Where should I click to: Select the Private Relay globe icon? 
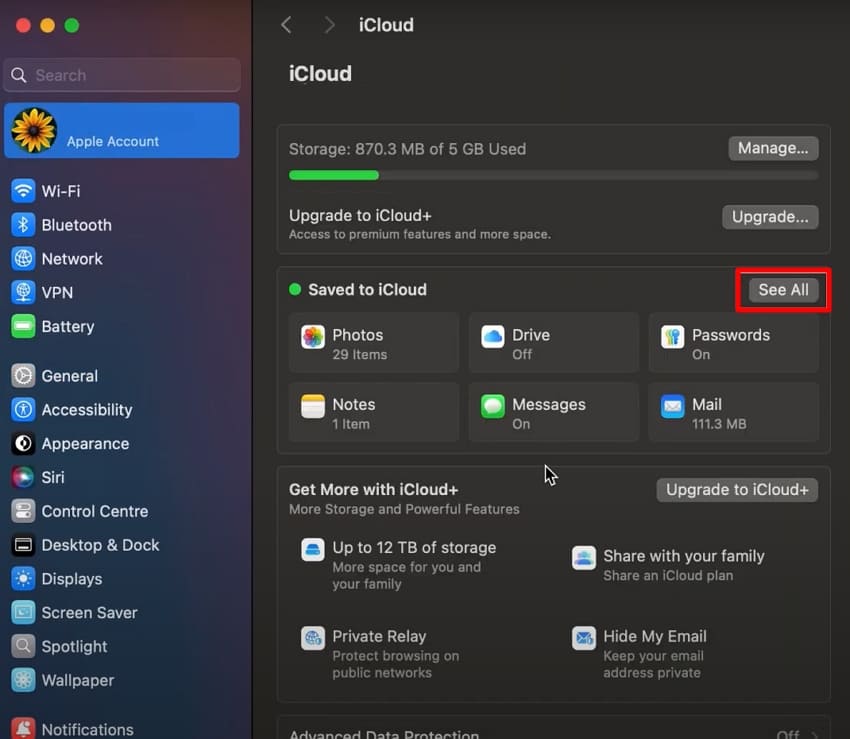pos(313,639)
